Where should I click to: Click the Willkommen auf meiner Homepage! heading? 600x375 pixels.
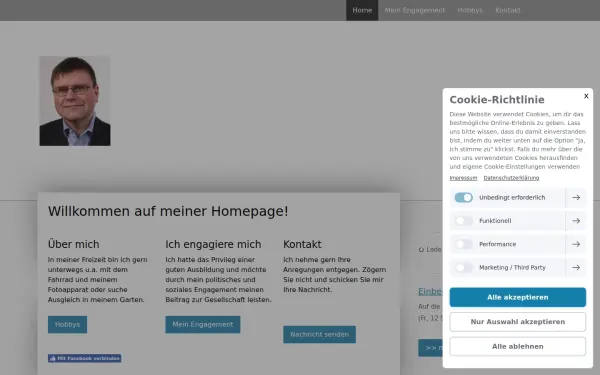tap(168, 211)
